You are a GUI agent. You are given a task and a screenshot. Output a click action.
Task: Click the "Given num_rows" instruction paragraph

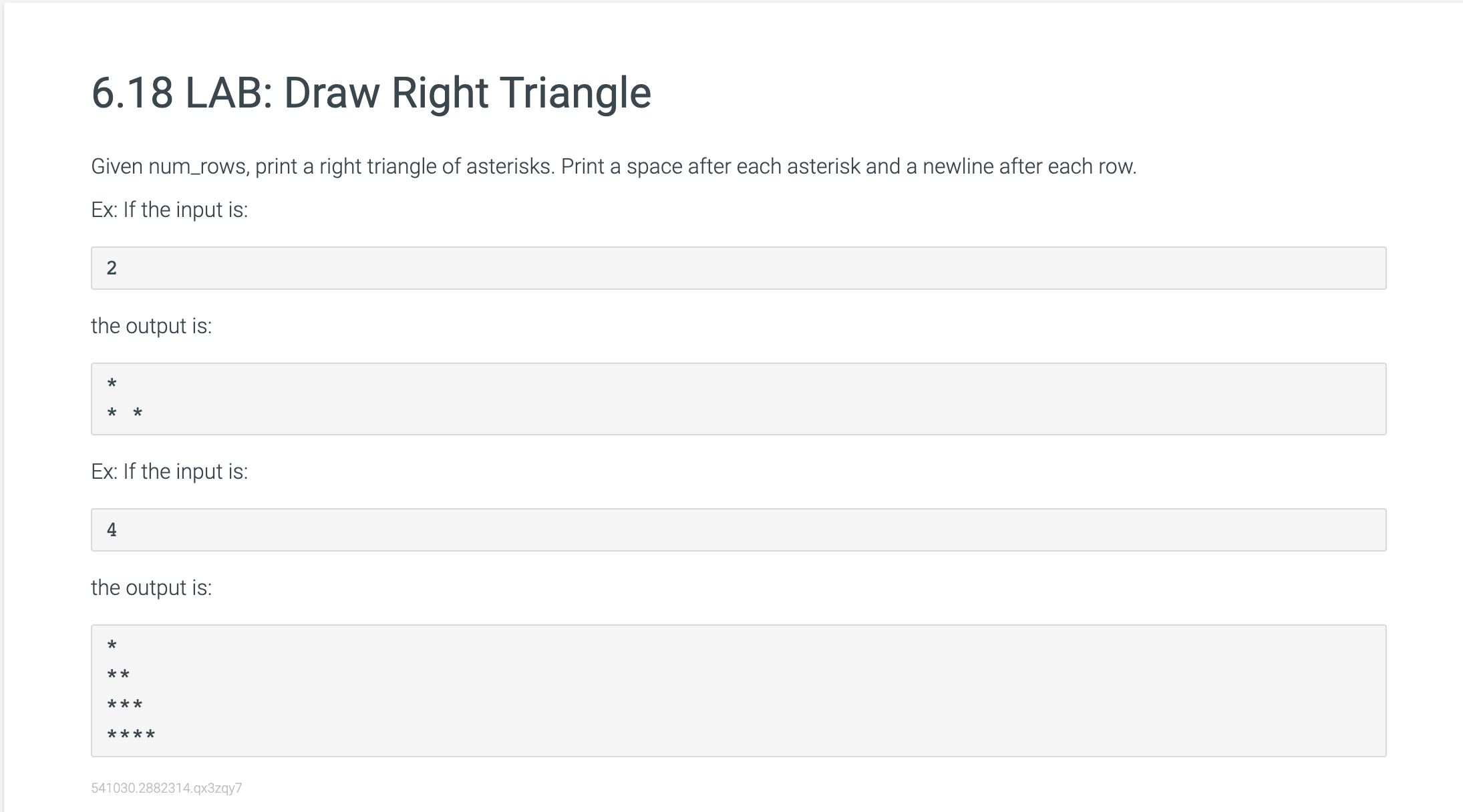tap(613, 166)
